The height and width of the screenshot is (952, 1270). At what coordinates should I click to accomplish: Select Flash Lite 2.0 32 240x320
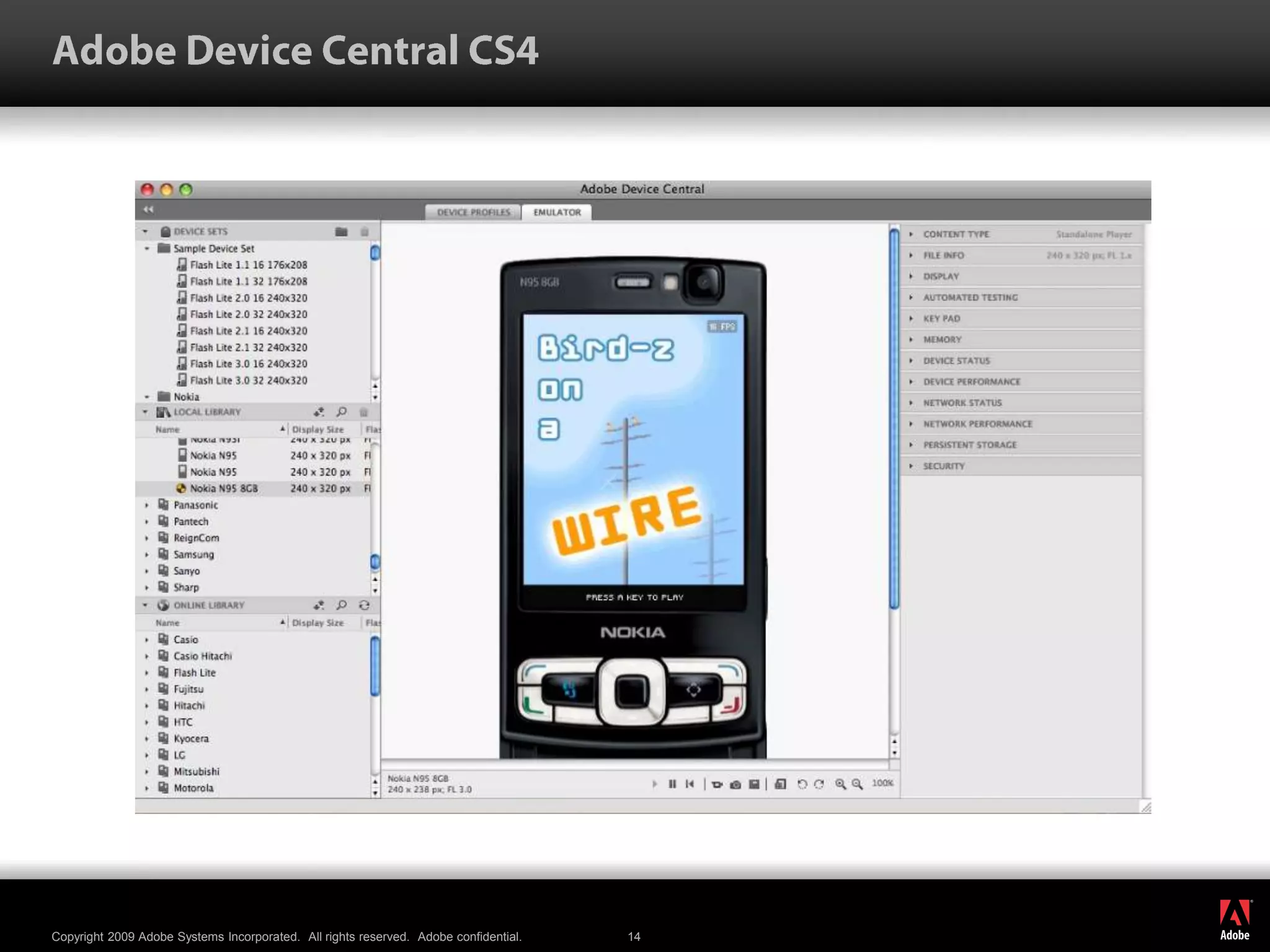click(248, 314)
